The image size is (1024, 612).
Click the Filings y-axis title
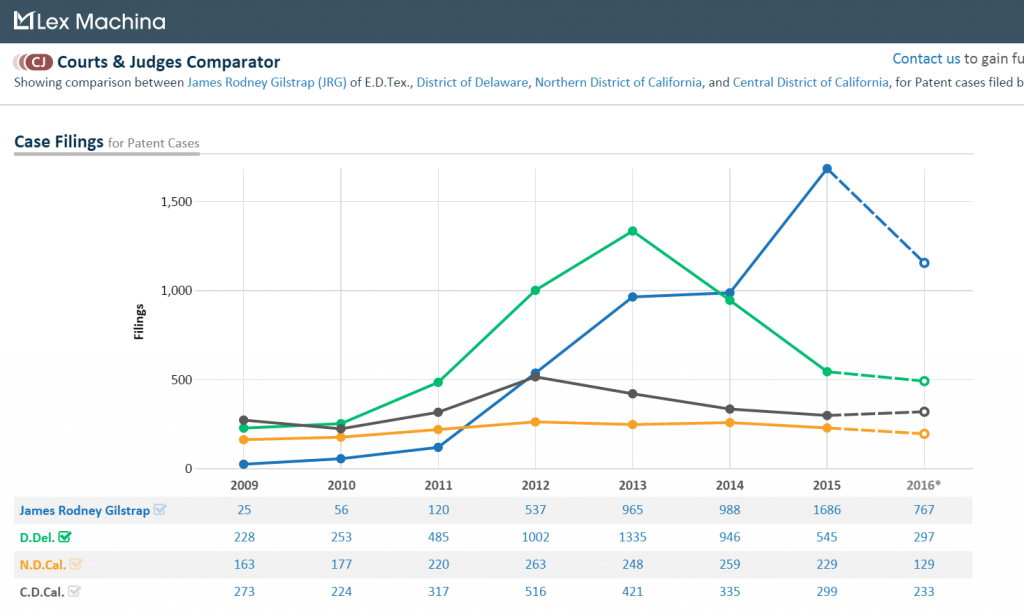138,321
